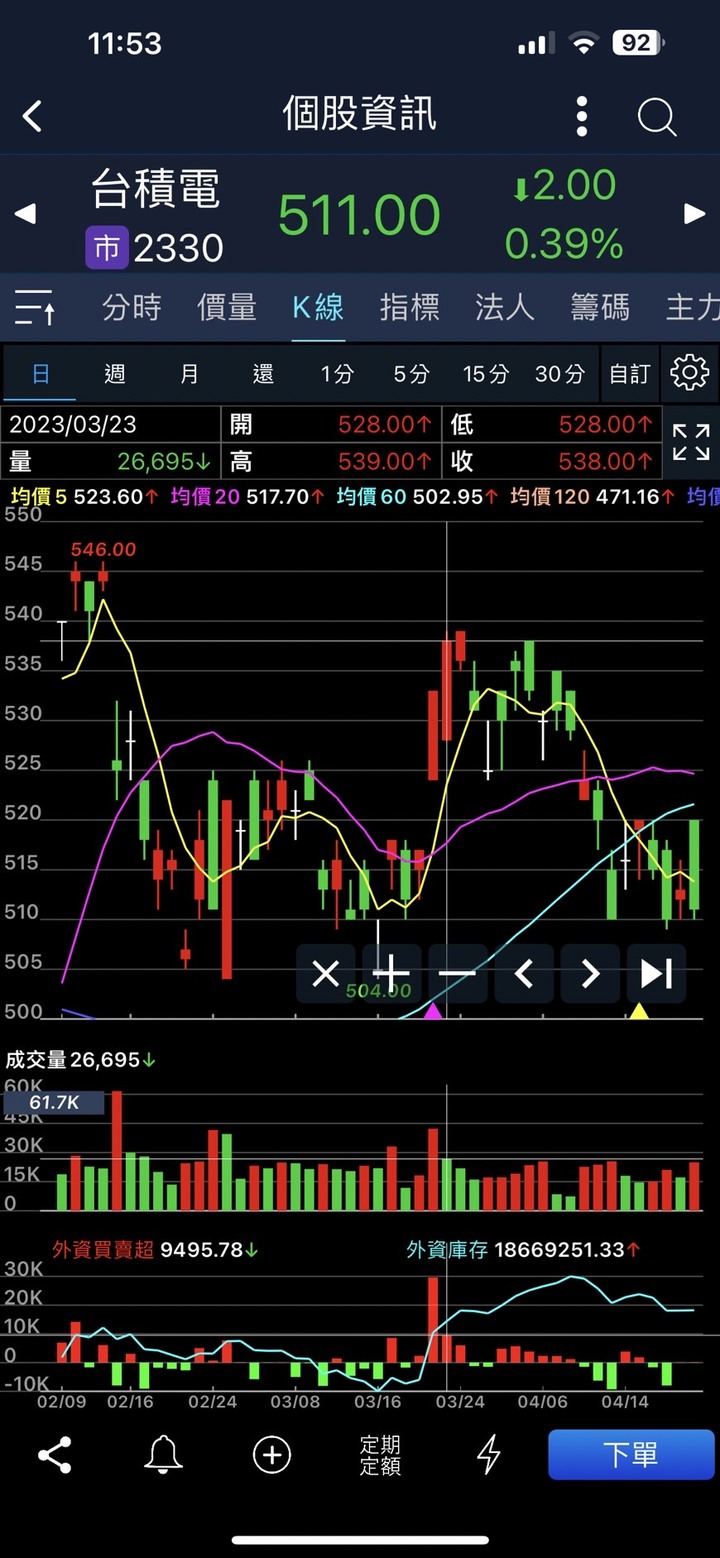Select monthly 月 chart period
This screenshot has height=1558, width=720.
coord(189,374)
